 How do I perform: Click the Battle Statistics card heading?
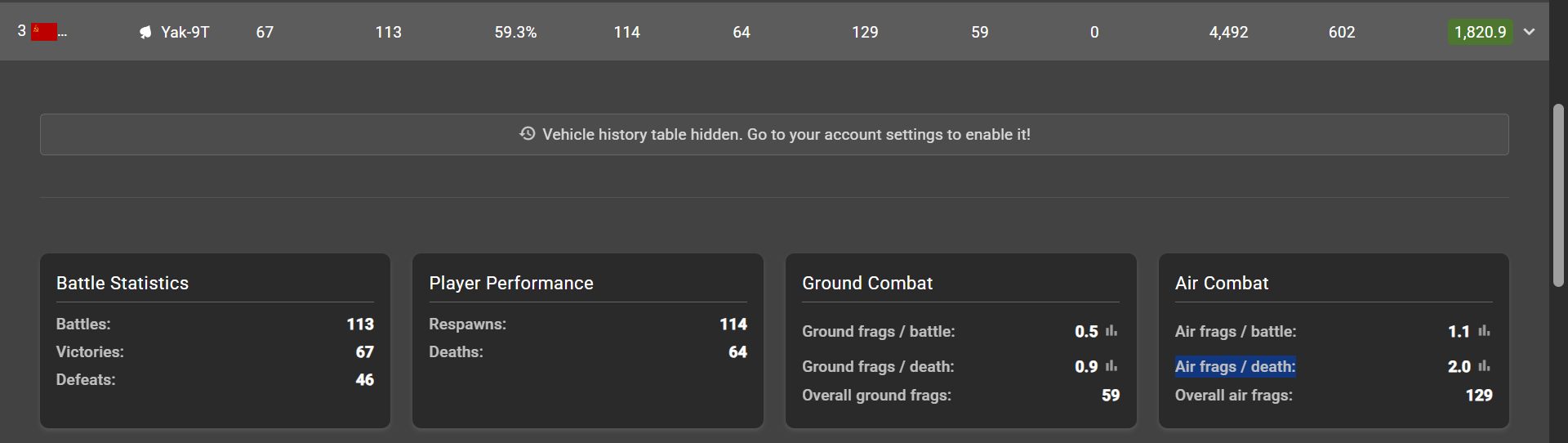tap(122, 283)
